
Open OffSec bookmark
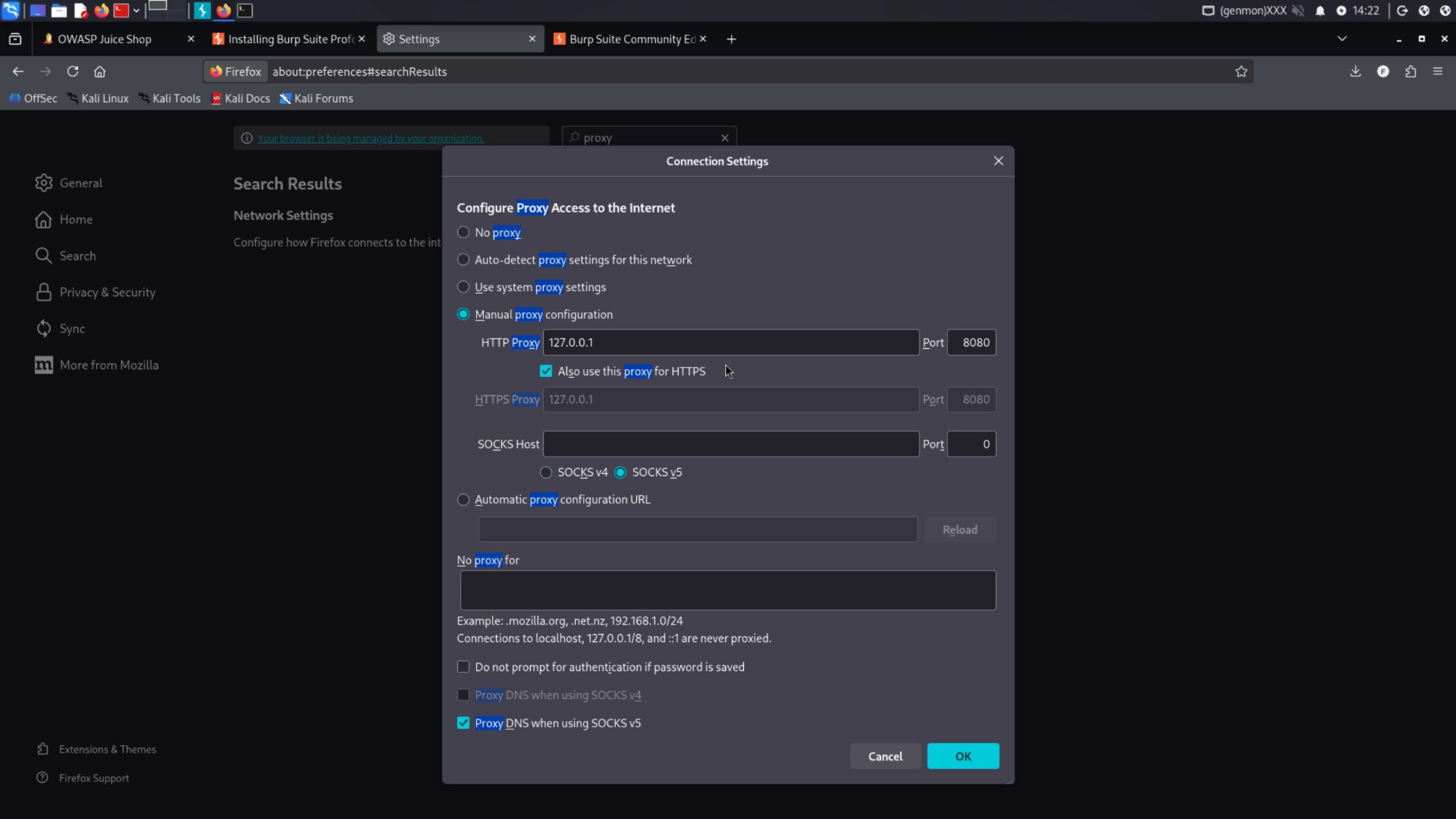pyautogui.click(x=33, y=98)
